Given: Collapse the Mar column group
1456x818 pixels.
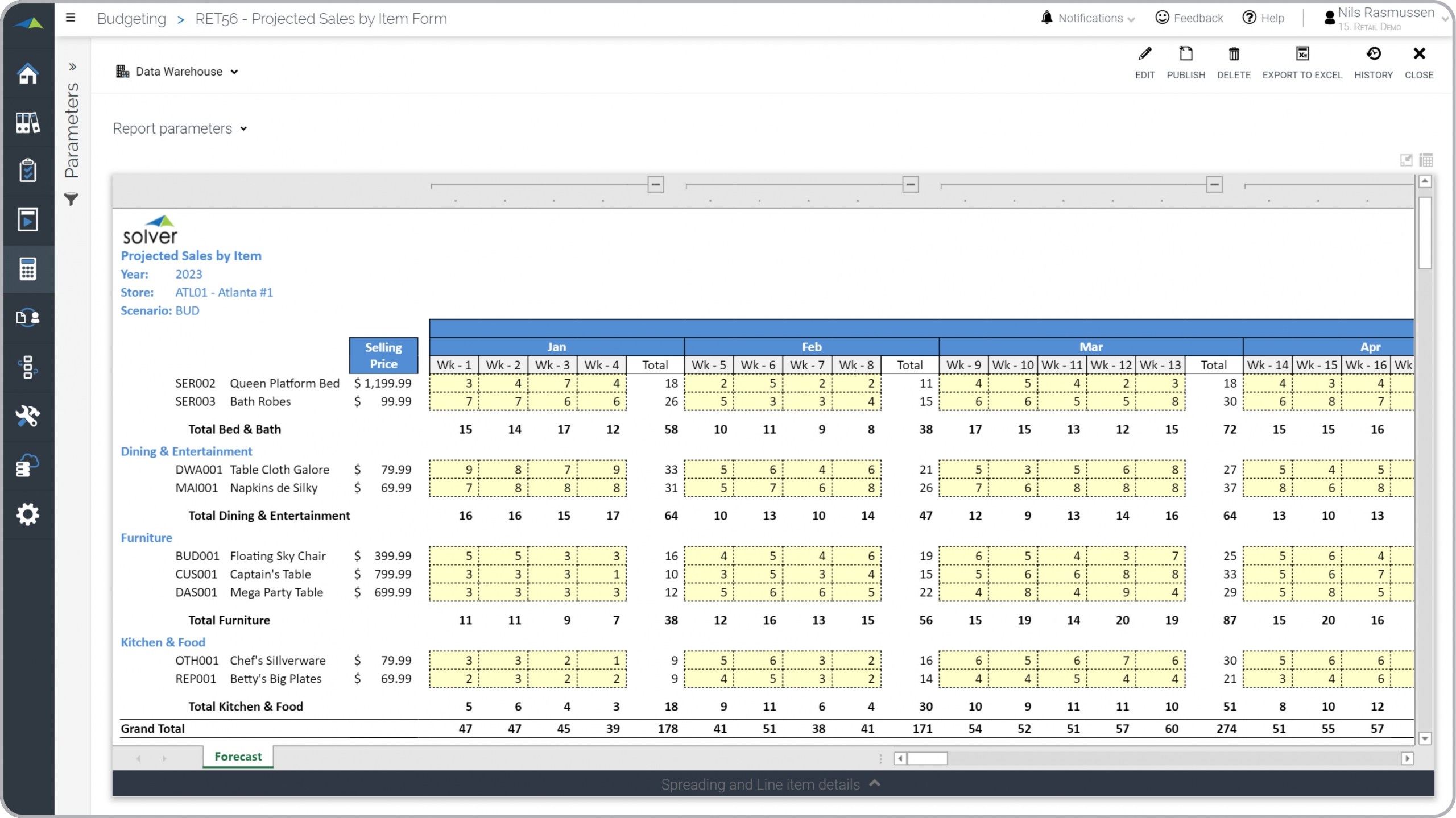Looking at the screenshot, I should pos(1214,184).
